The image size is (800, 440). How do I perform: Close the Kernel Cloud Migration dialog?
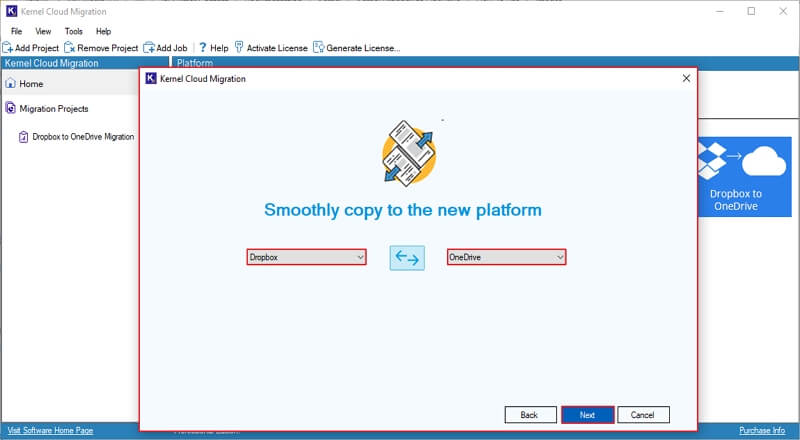(x=686, y=78)
